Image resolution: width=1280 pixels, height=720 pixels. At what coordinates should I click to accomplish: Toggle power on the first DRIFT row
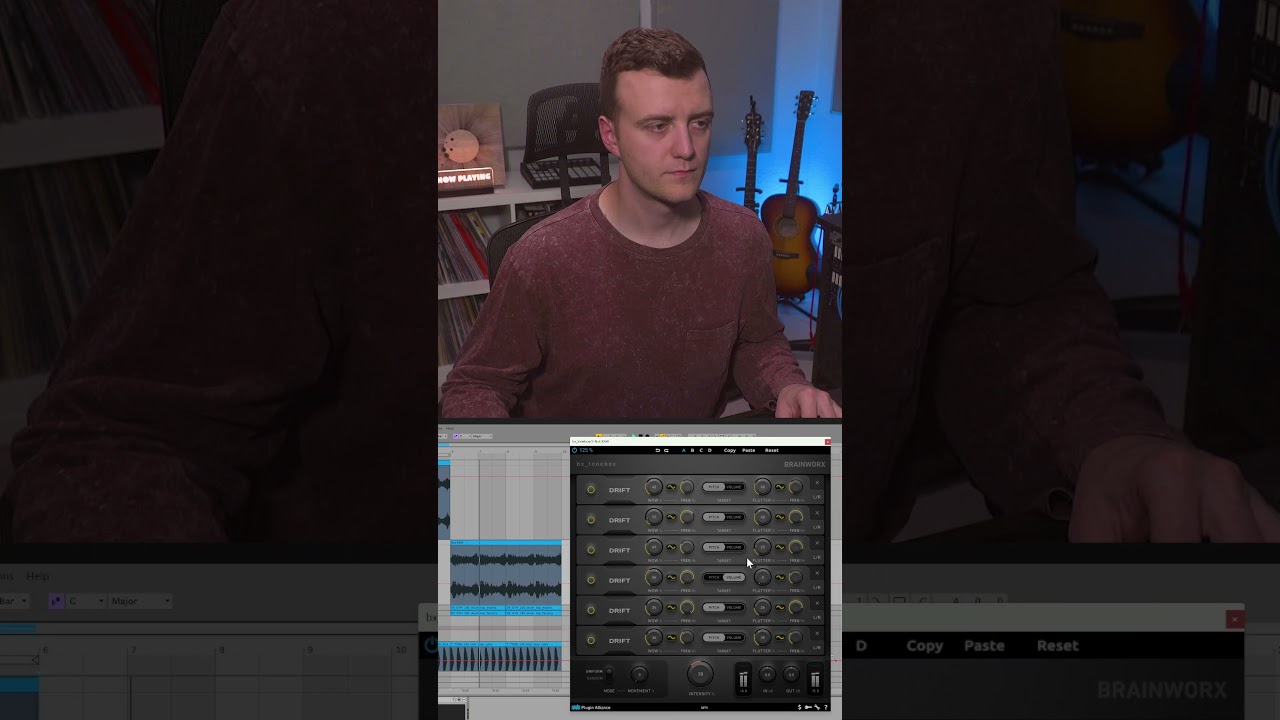[591, 490]
